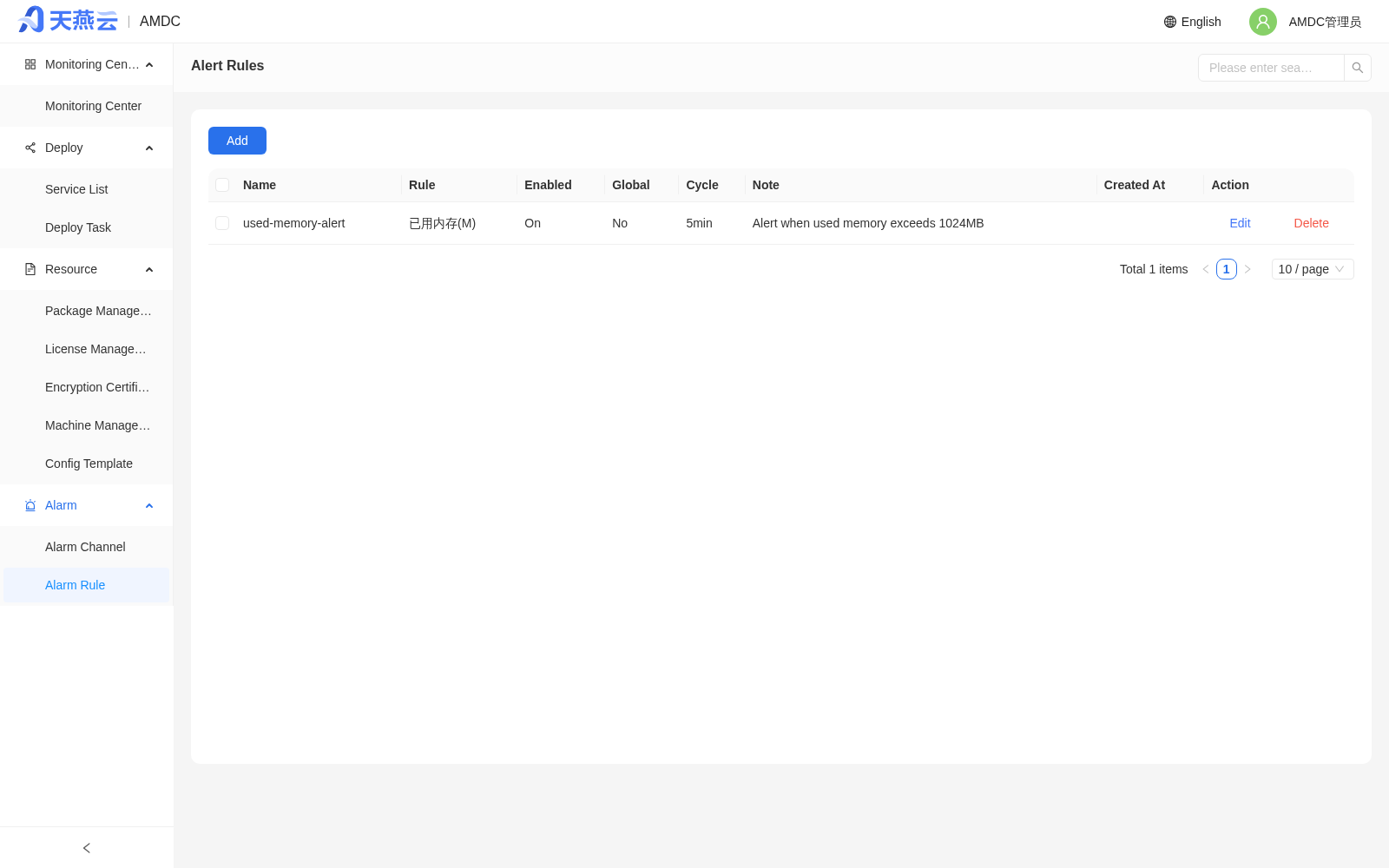Open Deploy Task in the sidebar
The width and height of the screenshot is (1389, 868).
pos(87,227)
